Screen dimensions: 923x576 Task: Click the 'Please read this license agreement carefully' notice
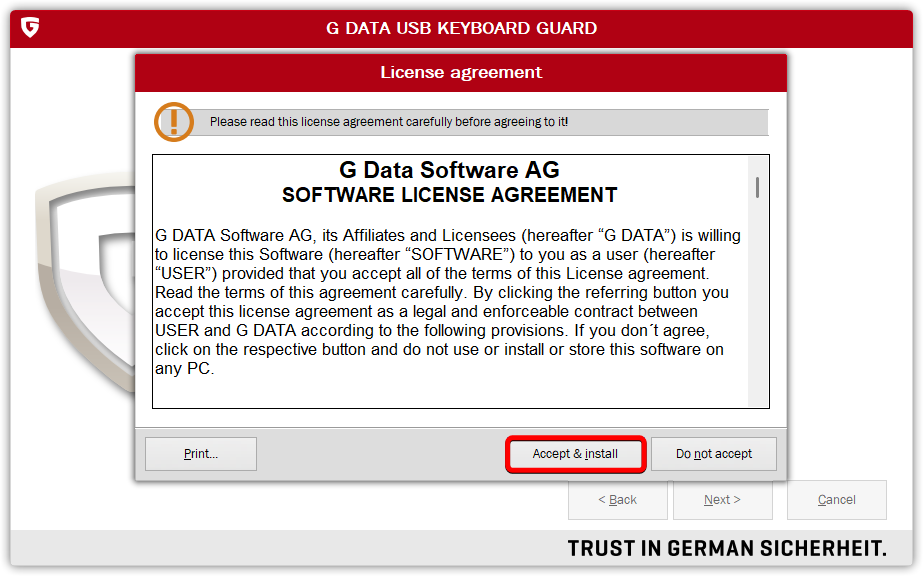(389, 122)
